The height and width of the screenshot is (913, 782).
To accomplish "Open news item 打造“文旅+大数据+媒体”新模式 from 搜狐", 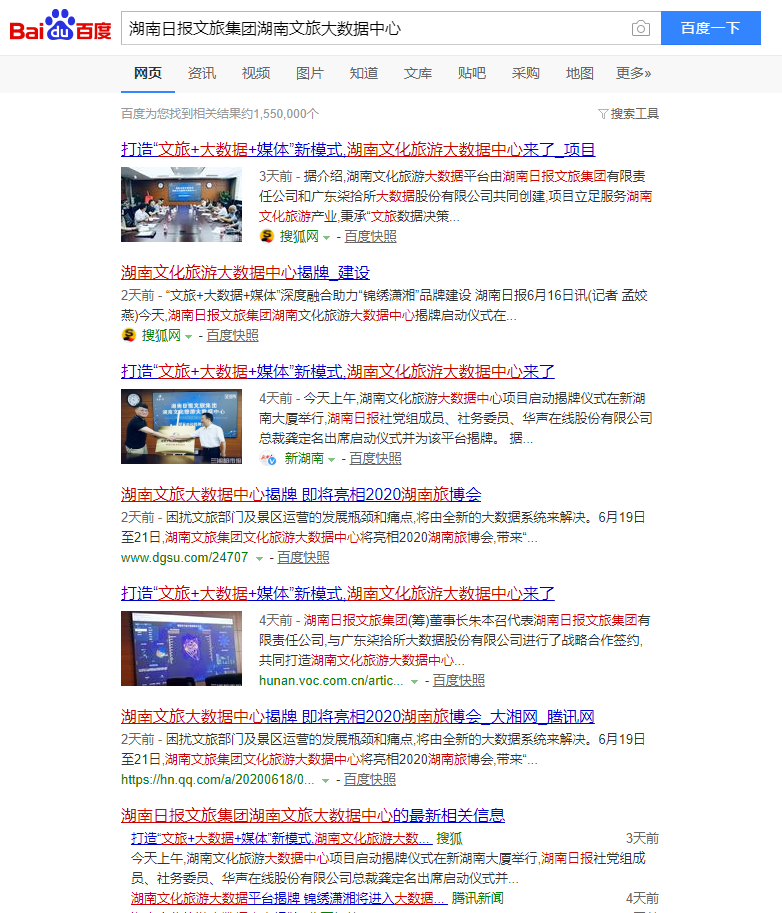I will pos(281,838).
